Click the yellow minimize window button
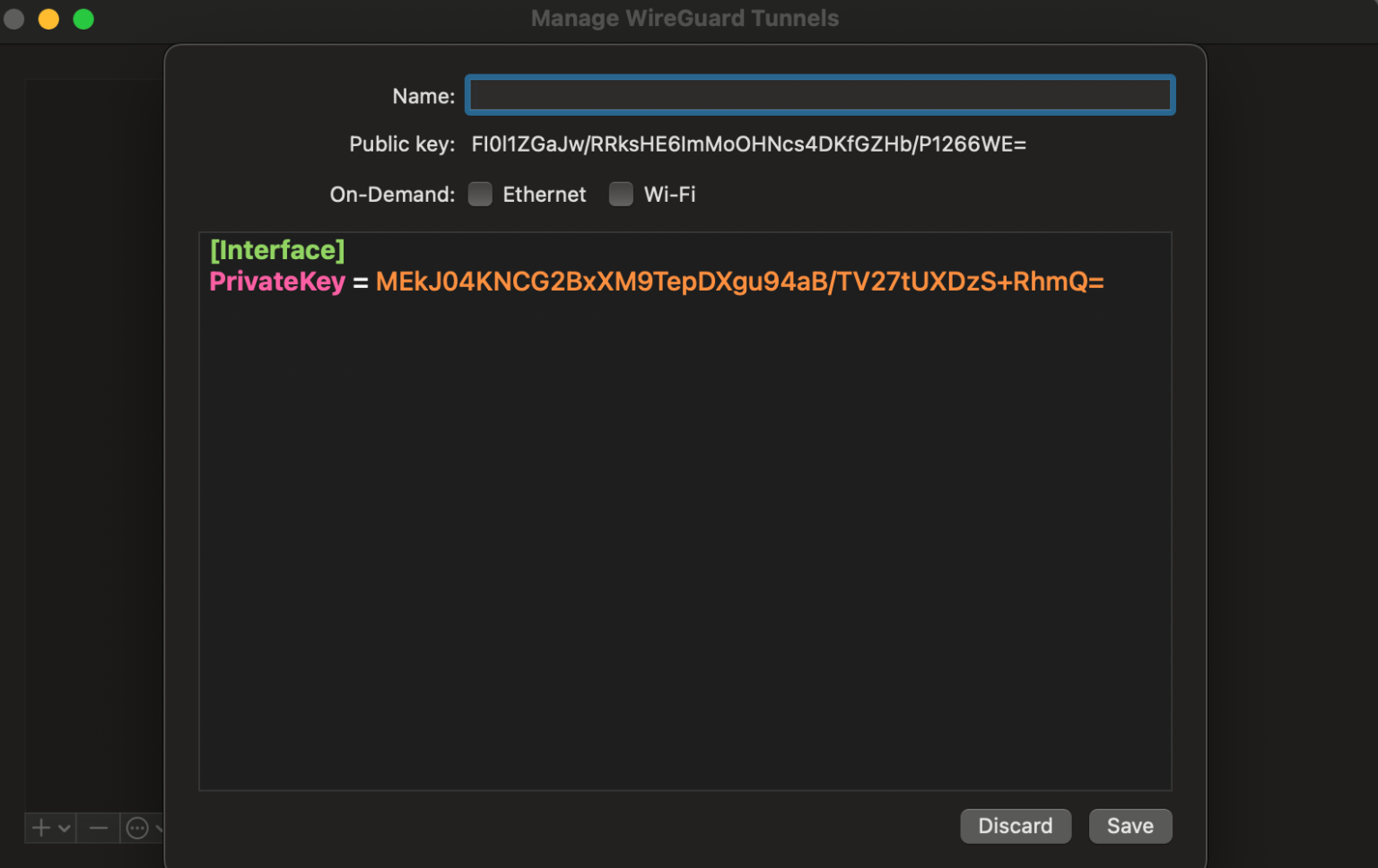This screenshot has height=868, width=1378. point(48,18)
